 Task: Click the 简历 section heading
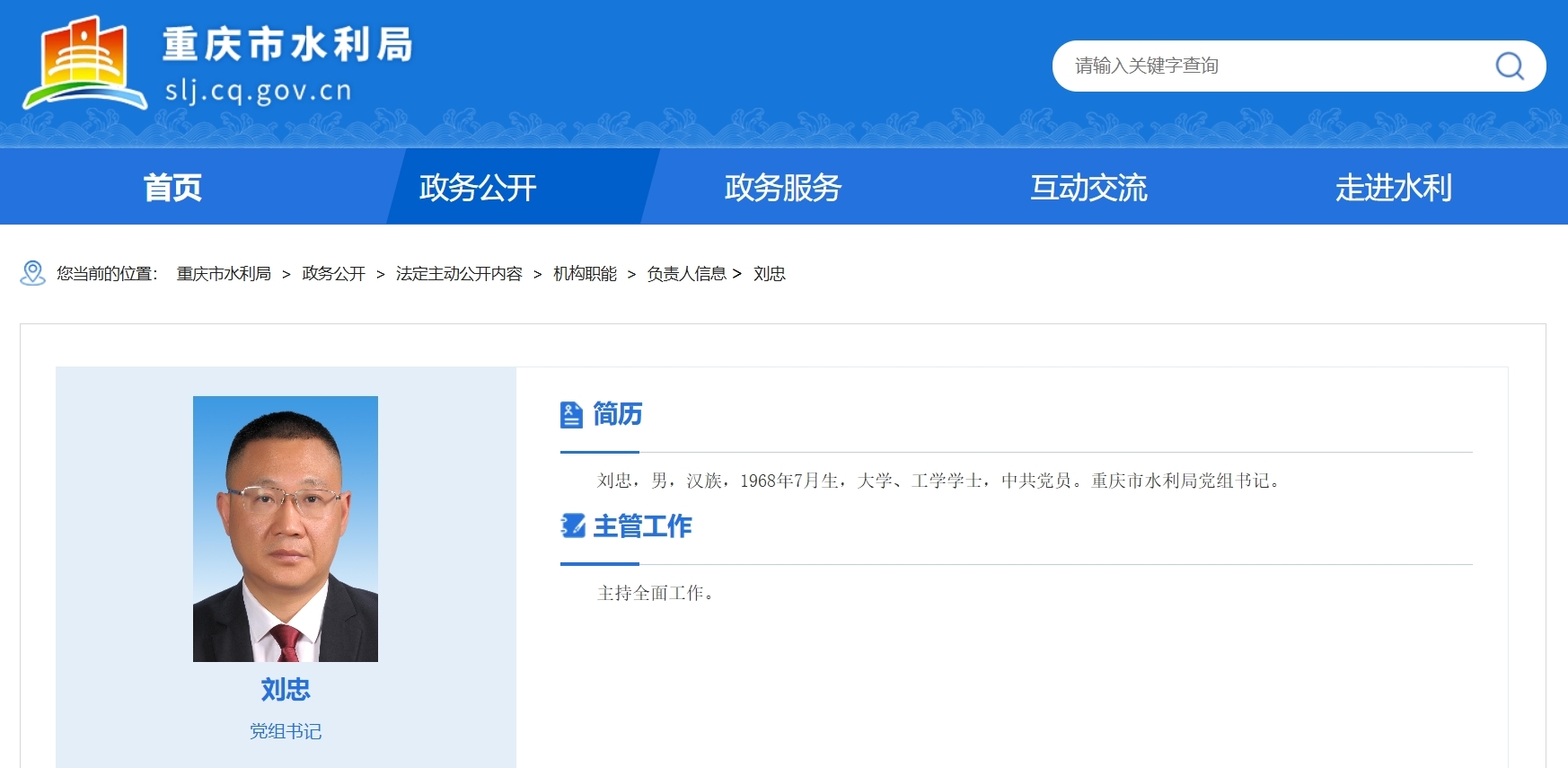point(618,414)
